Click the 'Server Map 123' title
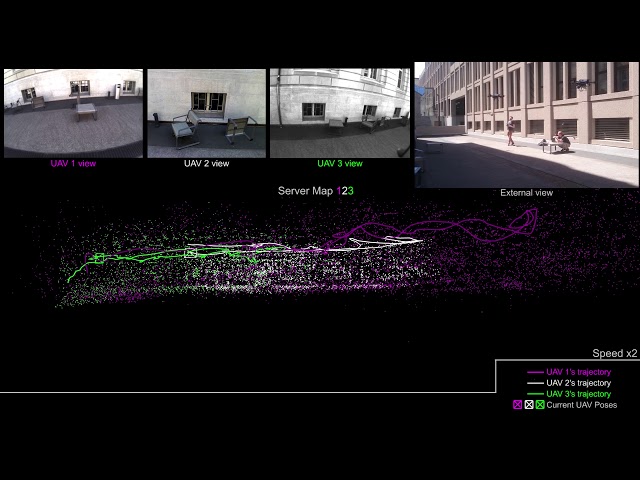The width and height of the screenshot is (640, 480). (316, 191)
